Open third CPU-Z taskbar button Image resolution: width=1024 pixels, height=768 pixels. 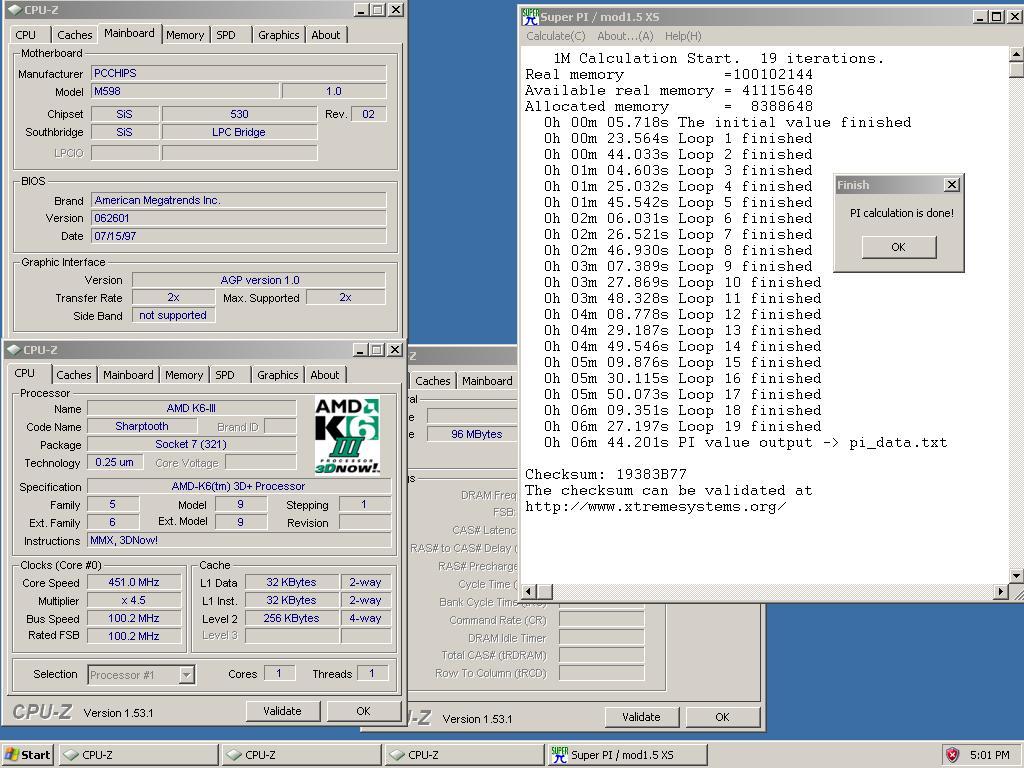pos(464,754)
